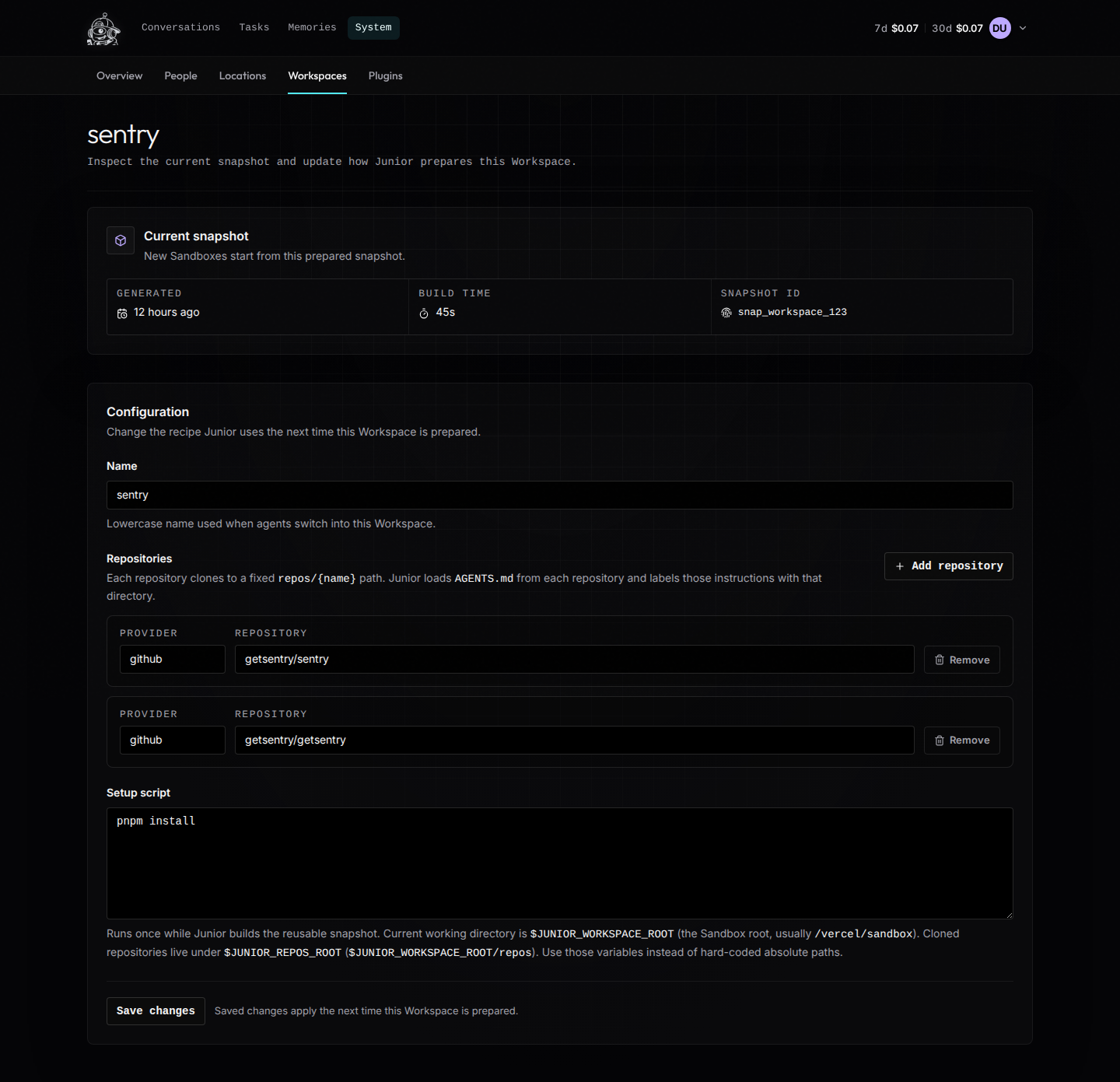Screen dimensions: 1120x1082
Task: Click the 30d $0.07 usage stat
Action: pyautogui.click(x=957, y=28)
